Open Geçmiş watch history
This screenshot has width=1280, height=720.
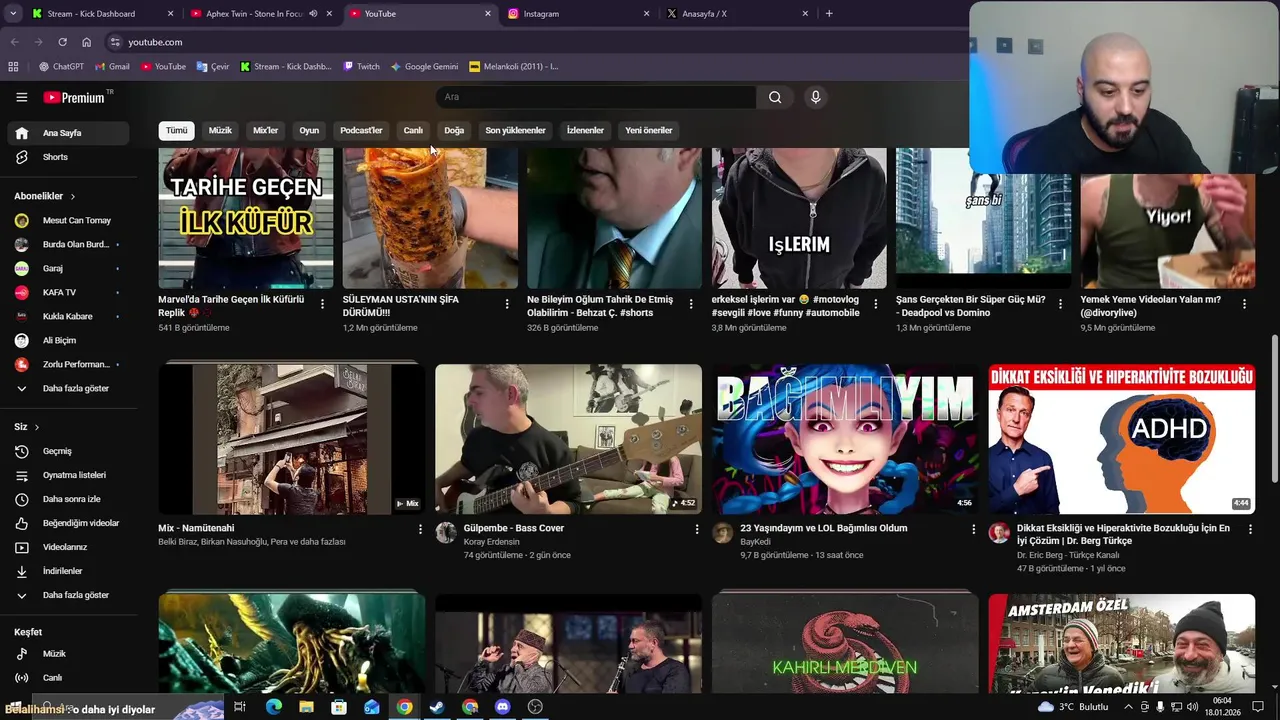coord(68,451)
